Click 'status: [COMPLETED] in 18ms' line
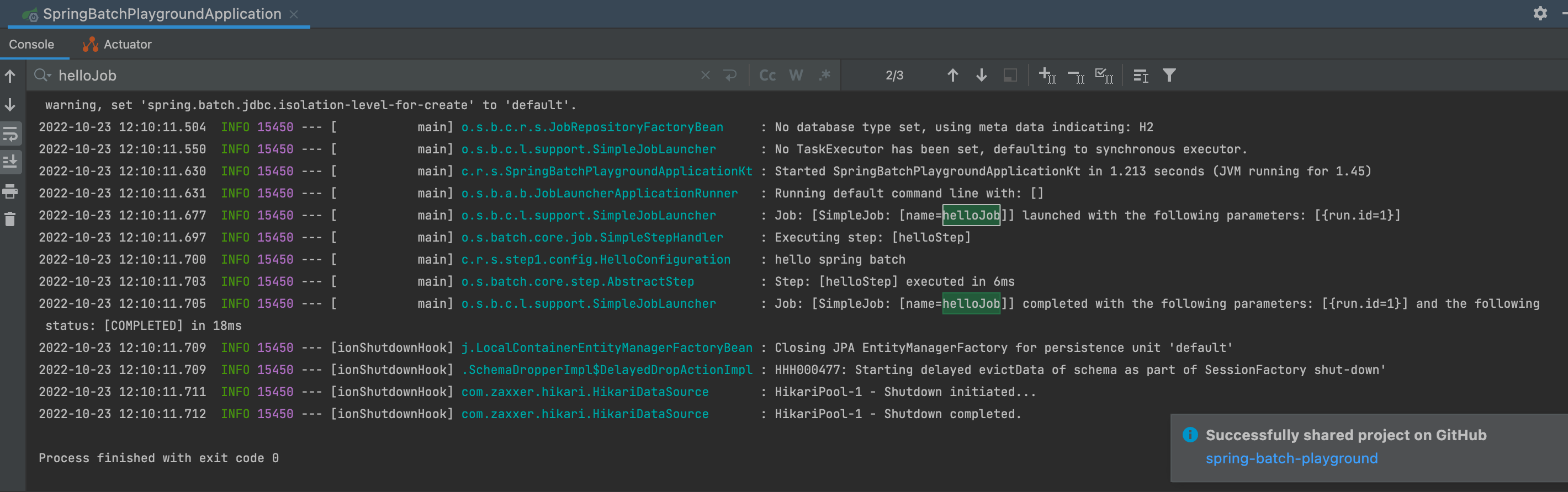1568x492 pixels. (143, 326)
